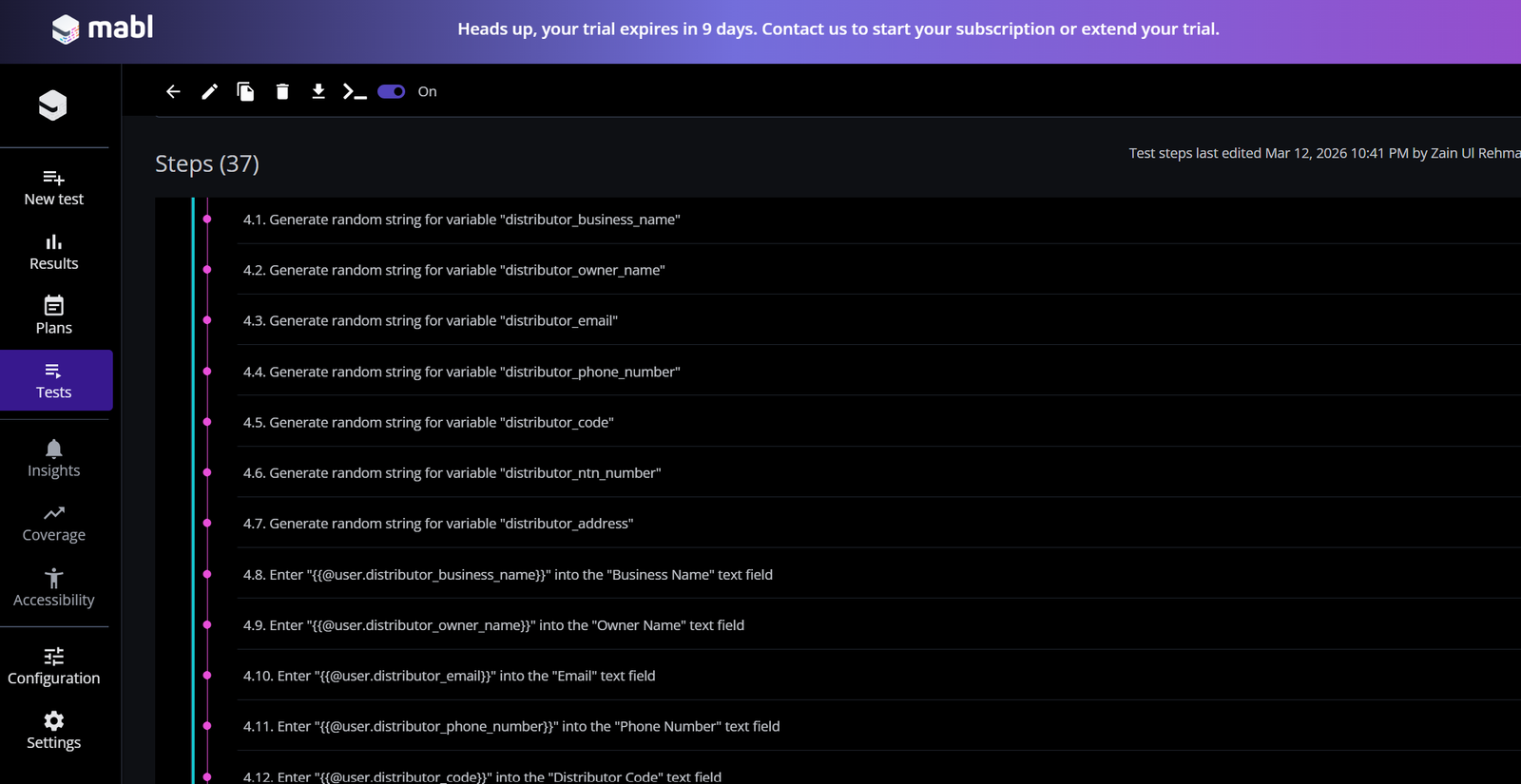Image resolution: width=1521 pixels, height=784 pixels.
Task: Duplicate the test with the copy icon
Action: (245, 91)
